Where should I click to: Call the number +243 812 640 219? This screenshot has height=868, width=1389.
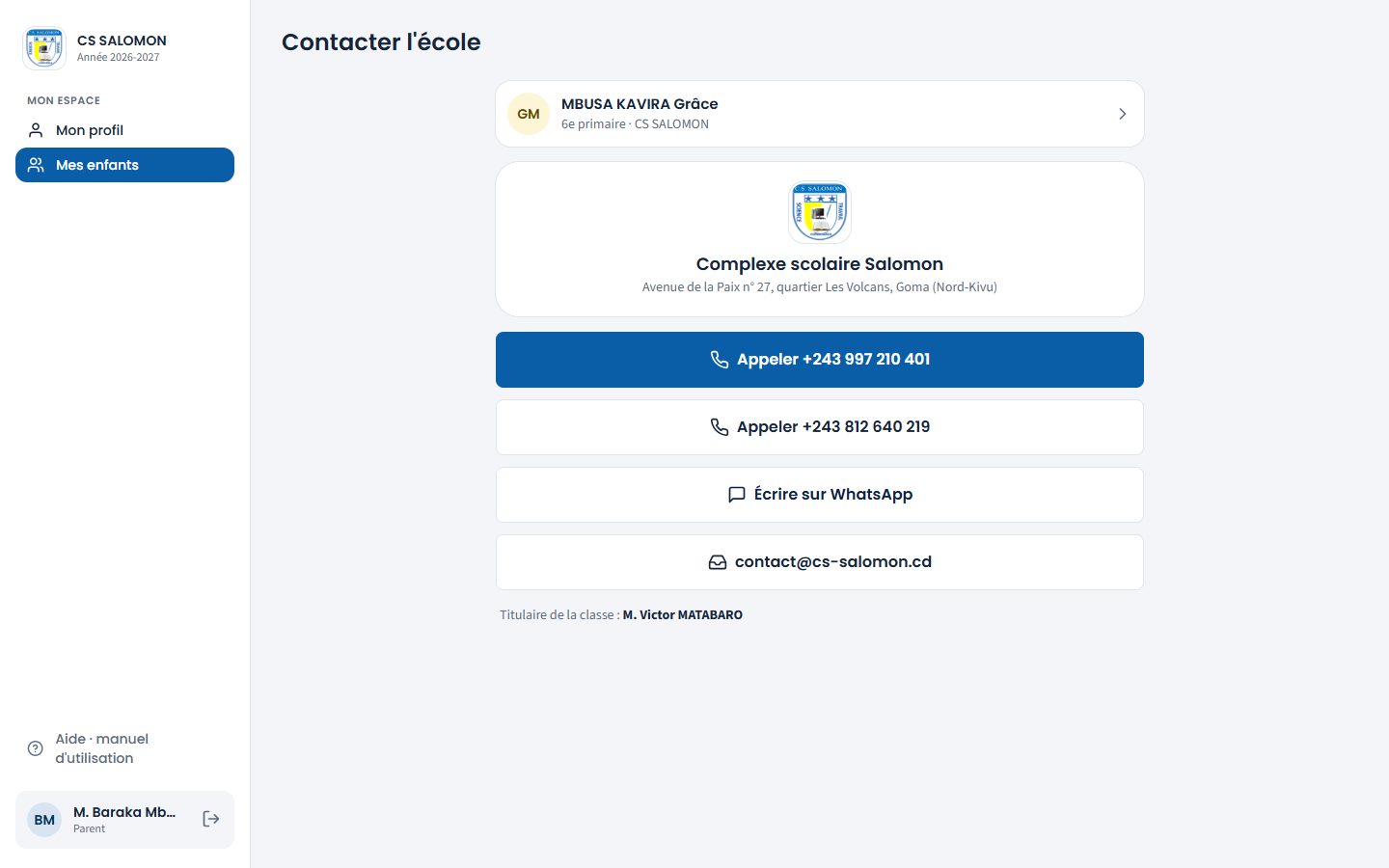click(x=820, y=427)
